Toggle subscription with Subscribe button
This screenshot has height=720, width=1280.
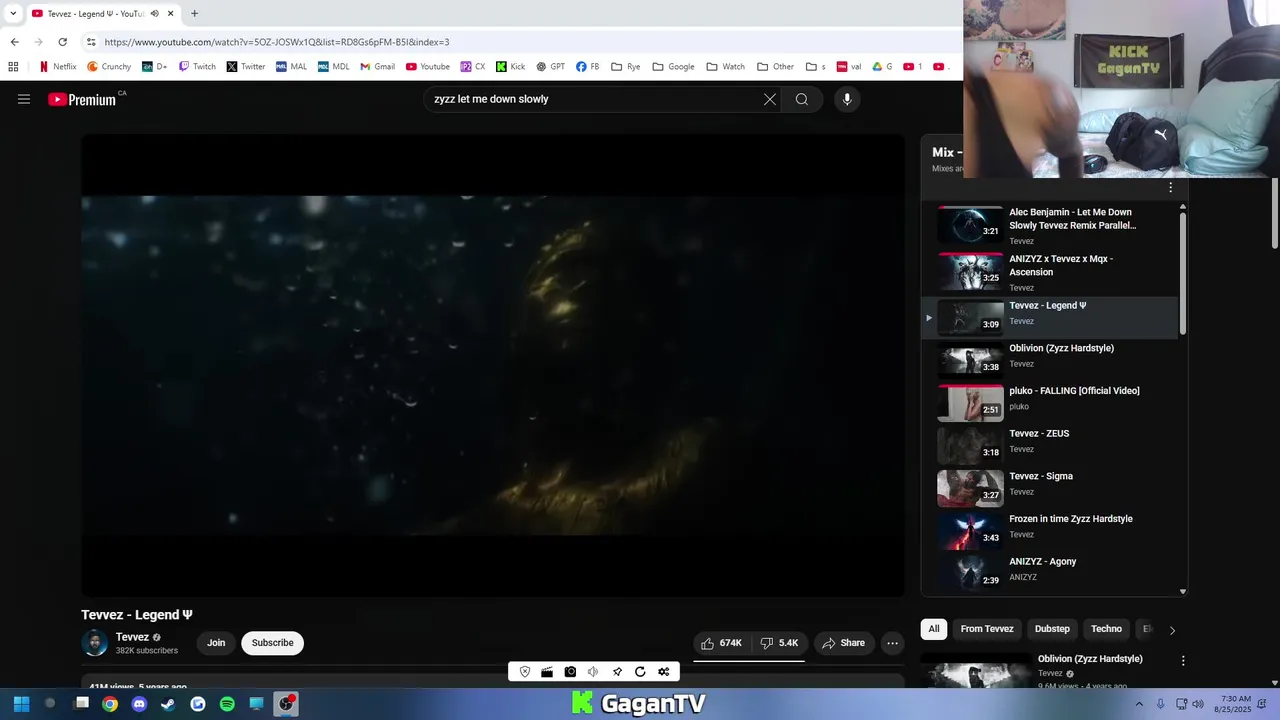pos(272,643)
